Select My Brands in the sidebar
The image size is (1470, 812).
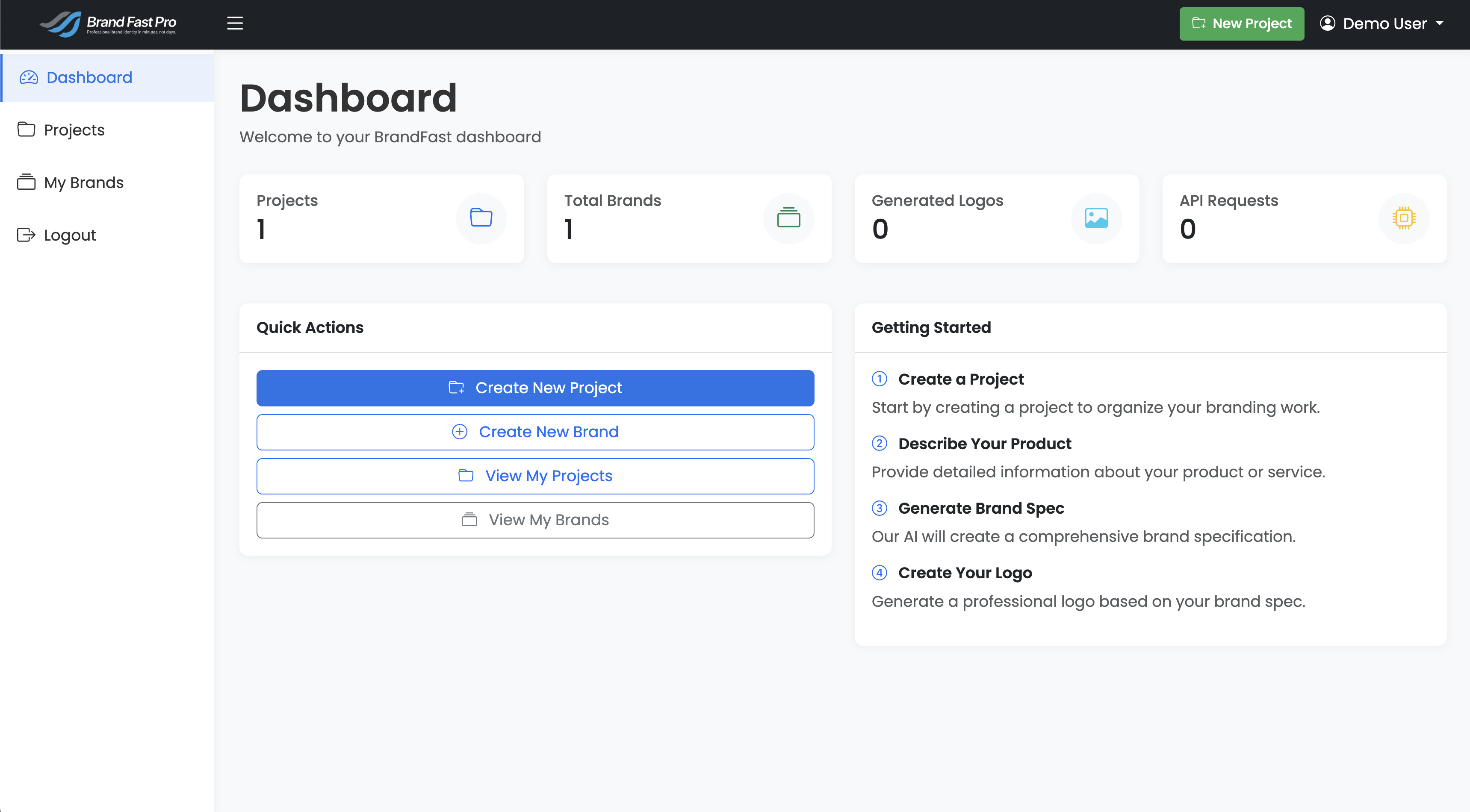(84, 182)
